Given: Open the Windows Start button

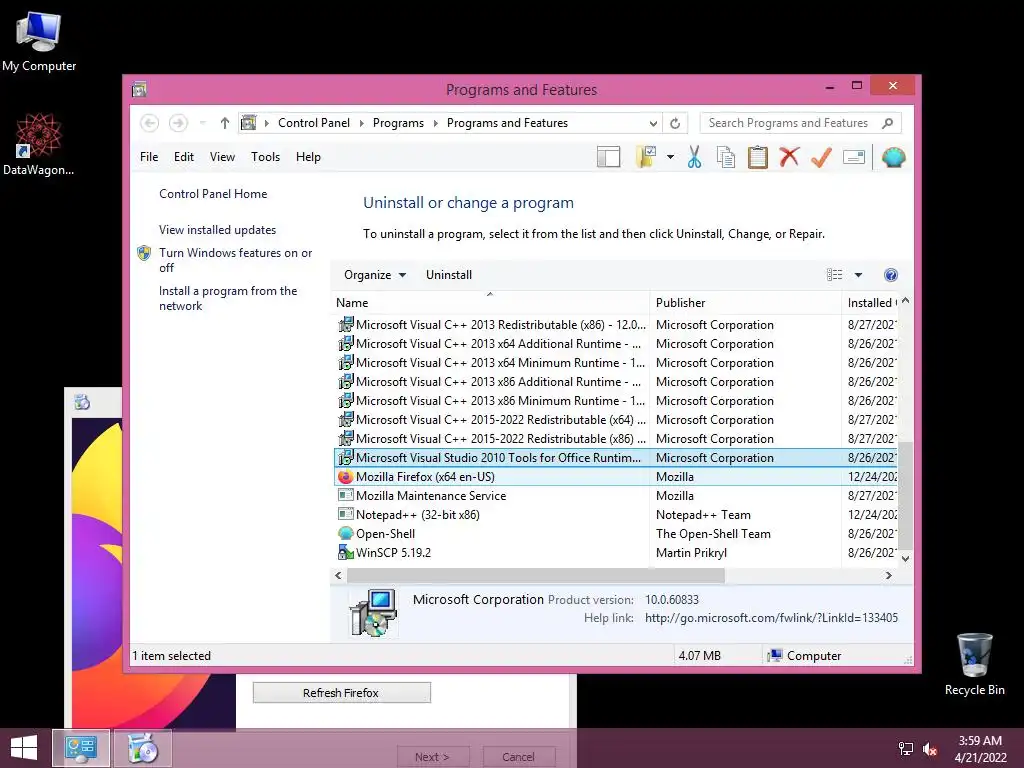Looking at the screenshot, I should 24,748.
